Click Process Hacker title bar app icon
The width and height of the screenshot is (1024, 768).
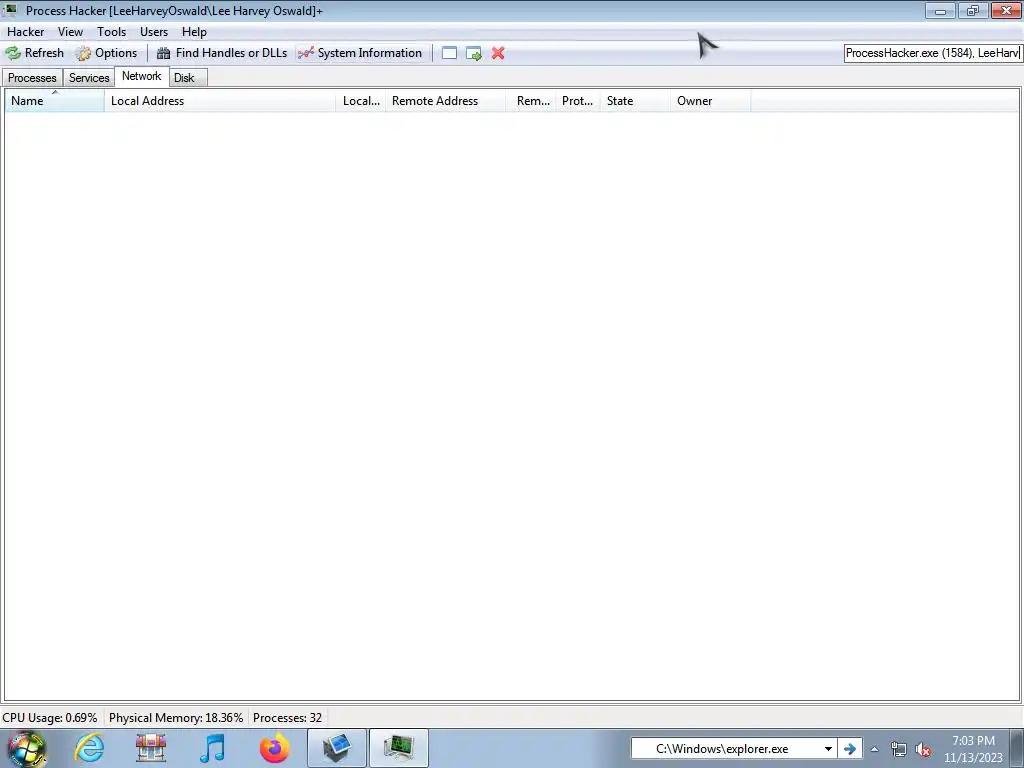(x=11, y=10)
